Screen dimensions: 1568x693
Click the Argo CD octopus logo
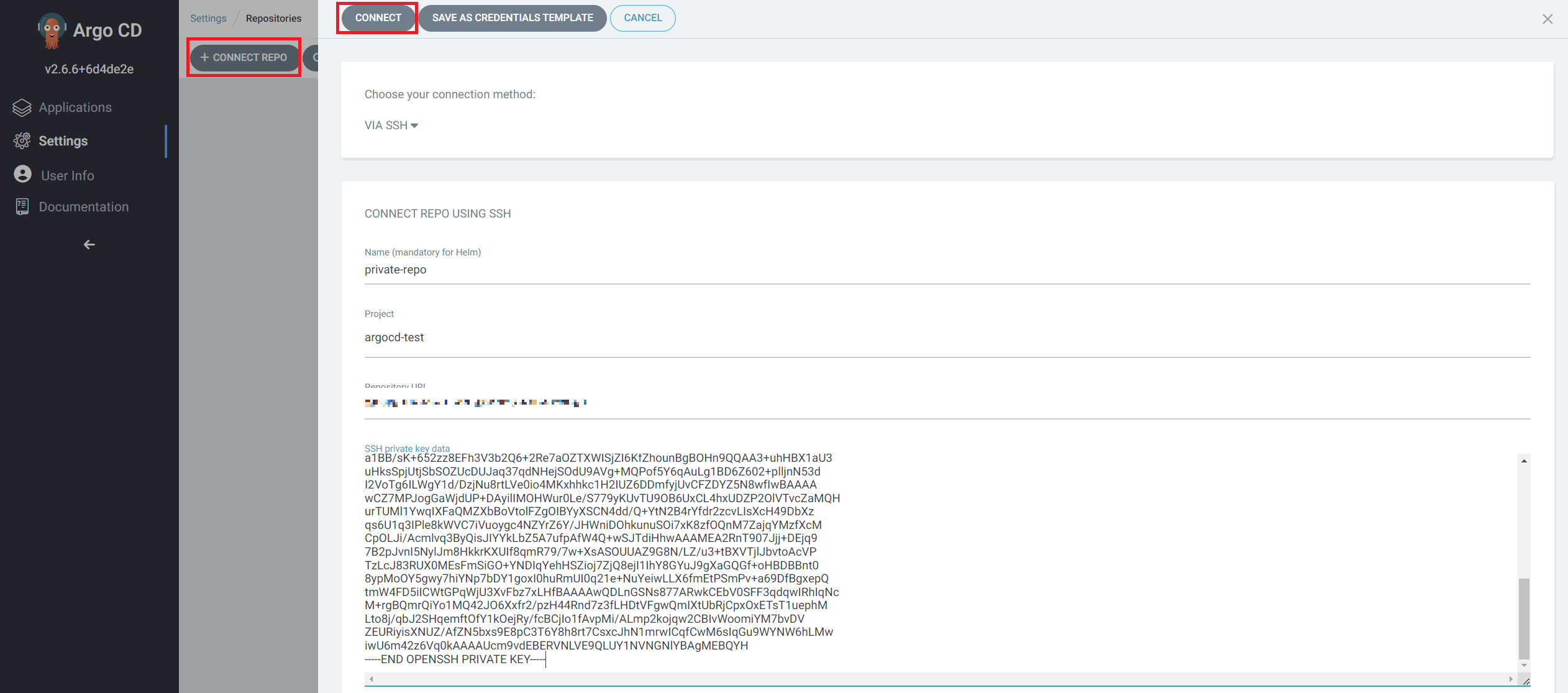coord(52,30)
